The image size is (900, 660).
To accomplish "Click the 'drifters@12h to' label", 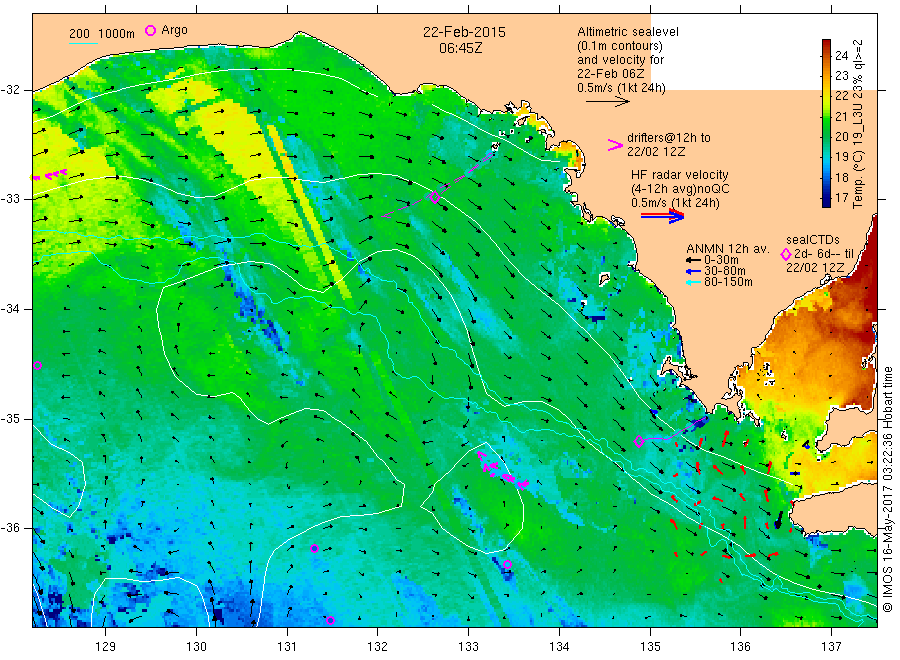I will point(669,138).
